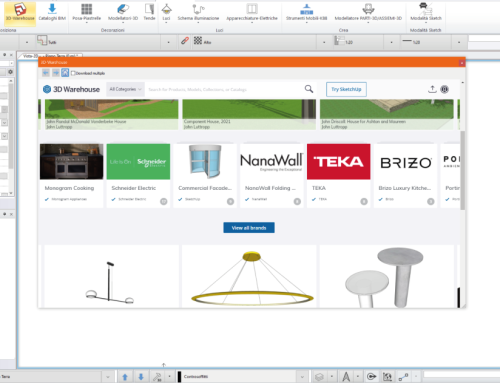Image resolution: width=500 pixels, height=383 pixels.
Task: Open Strumenti Mobili-KBB tool
Action: (306, 12)
